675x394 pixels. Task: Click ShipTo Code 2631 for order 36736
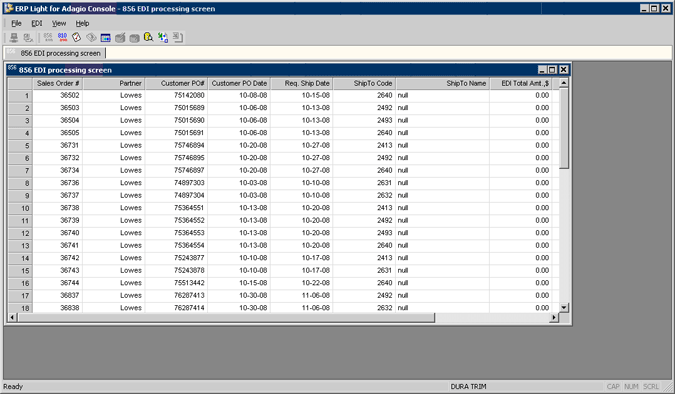pos(364,183)
